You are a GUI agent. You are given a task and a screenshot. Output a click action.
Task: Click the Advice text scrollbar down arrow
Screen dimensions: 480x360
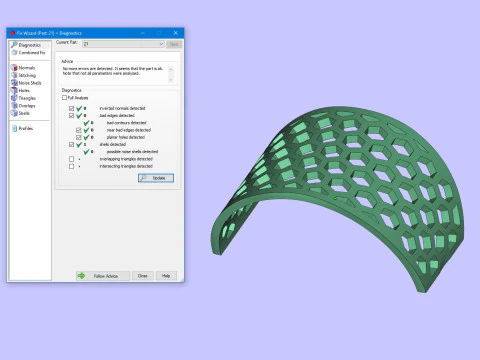coord(171,80)
